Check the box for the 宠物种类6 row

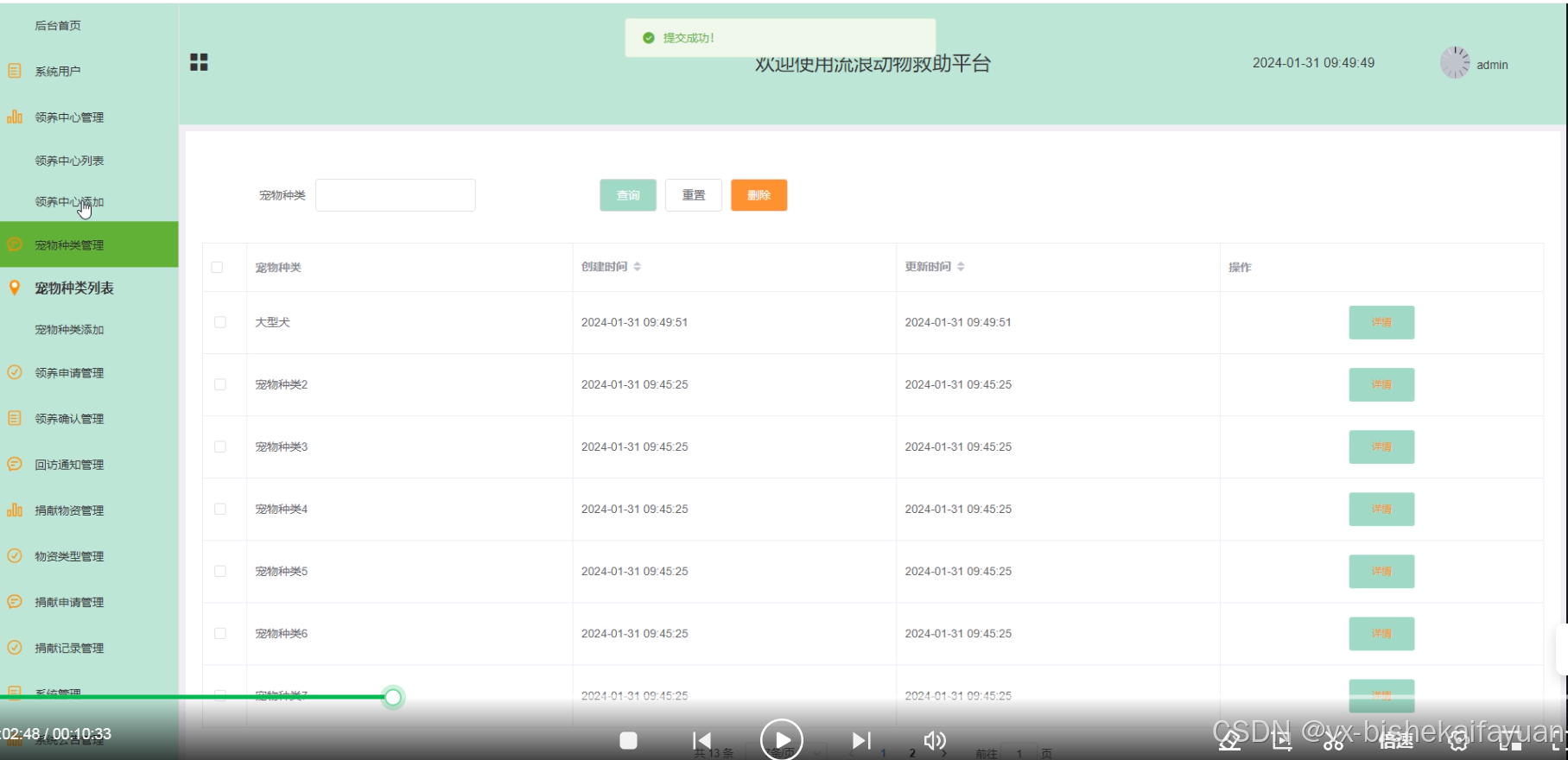220,633
